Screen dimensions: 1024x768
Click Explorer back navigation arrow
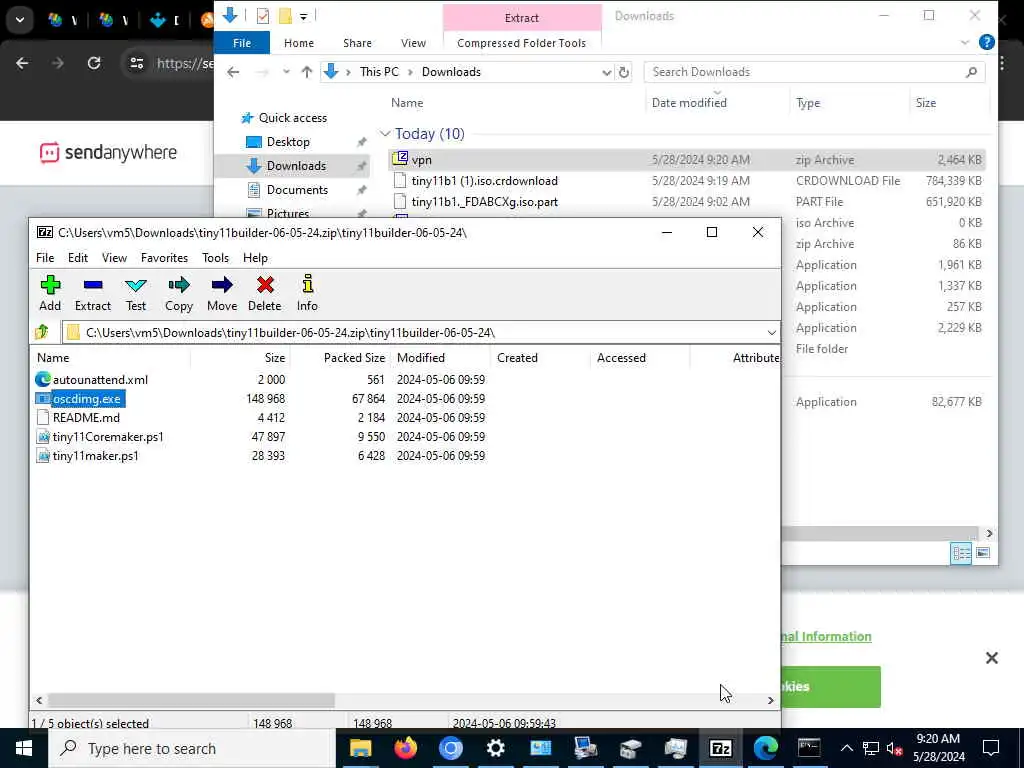233,72
